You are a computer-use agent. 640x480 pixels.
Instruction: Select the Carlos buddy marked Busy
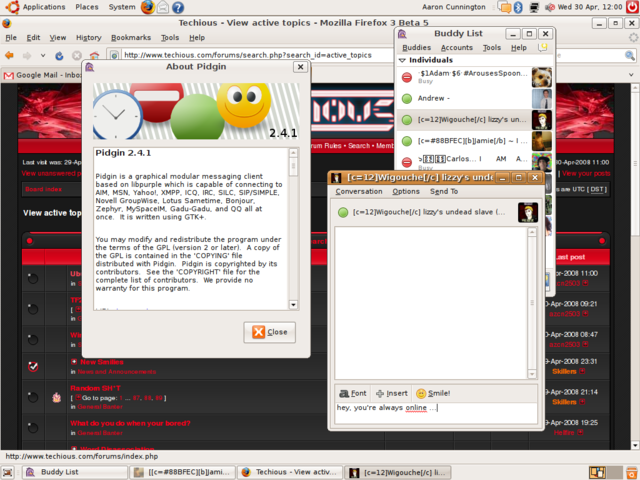[x=475, y=162]
